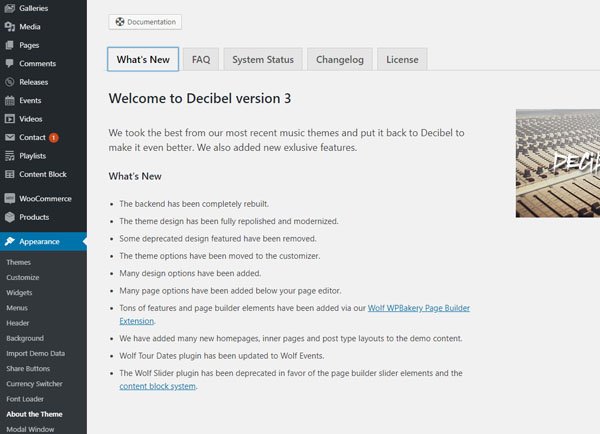Click the Decibel mixer preview image
Image resolution: width=600 pixels, height=434 pixels.
558,163
